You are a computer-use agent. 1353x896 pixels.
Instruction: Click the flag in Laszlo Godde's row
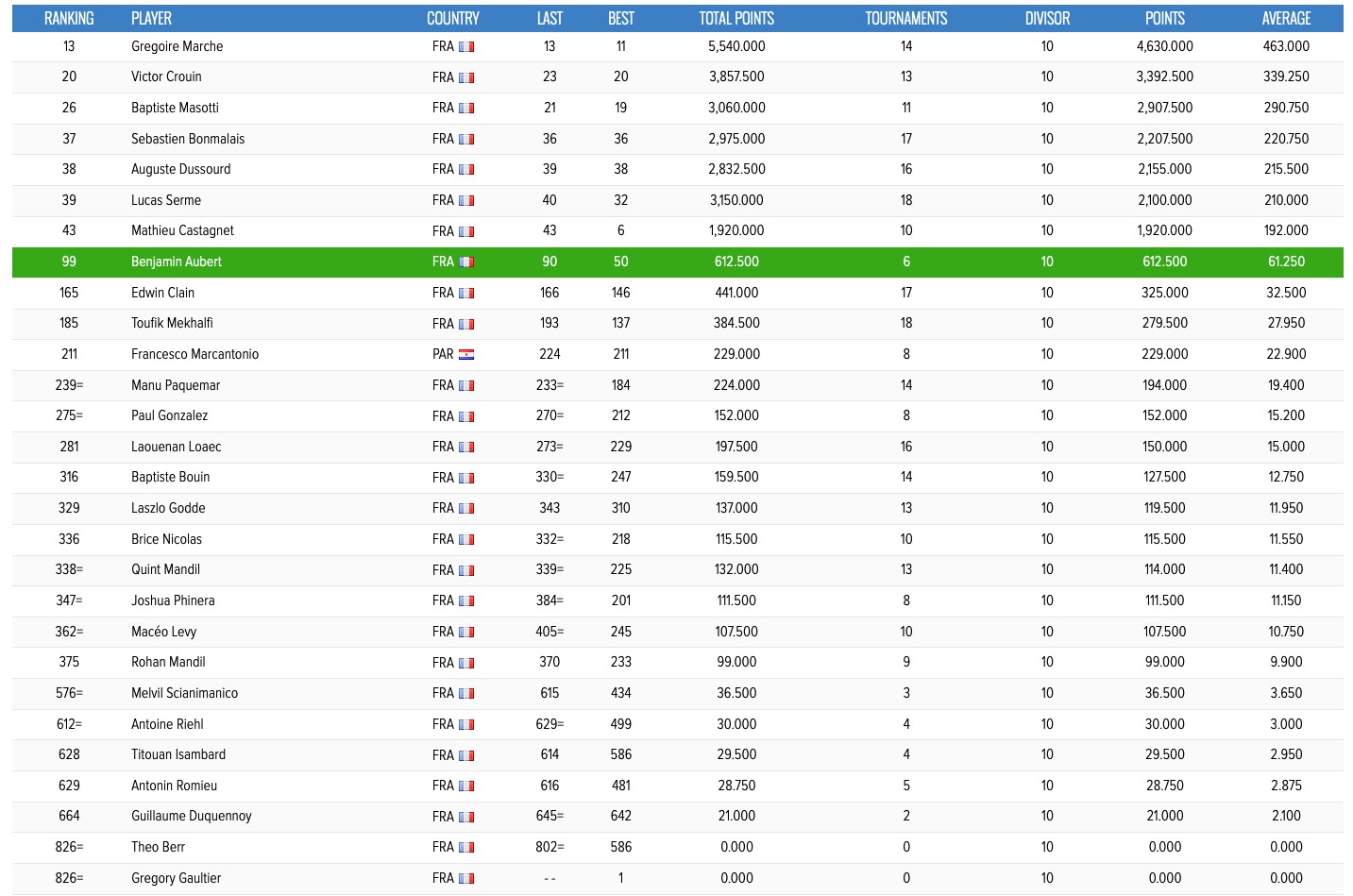(x=466, y=508)
